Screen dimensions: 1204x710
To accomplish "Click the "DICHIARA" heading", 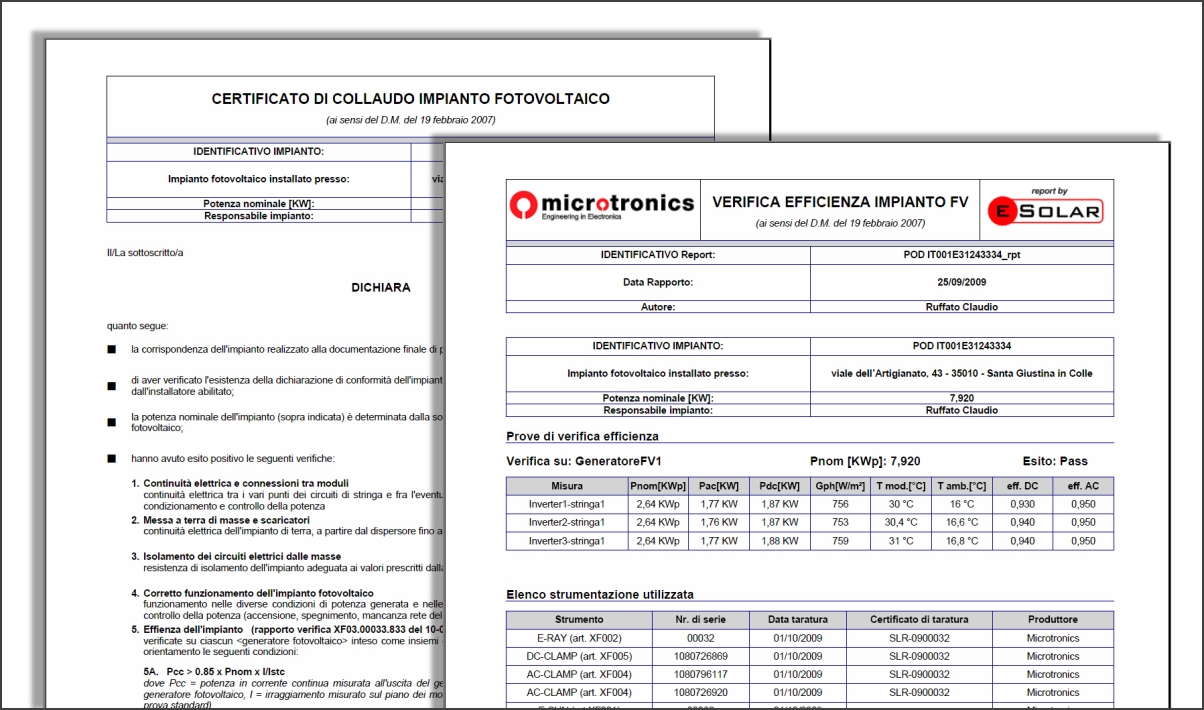I will click(x=380, y=287).
